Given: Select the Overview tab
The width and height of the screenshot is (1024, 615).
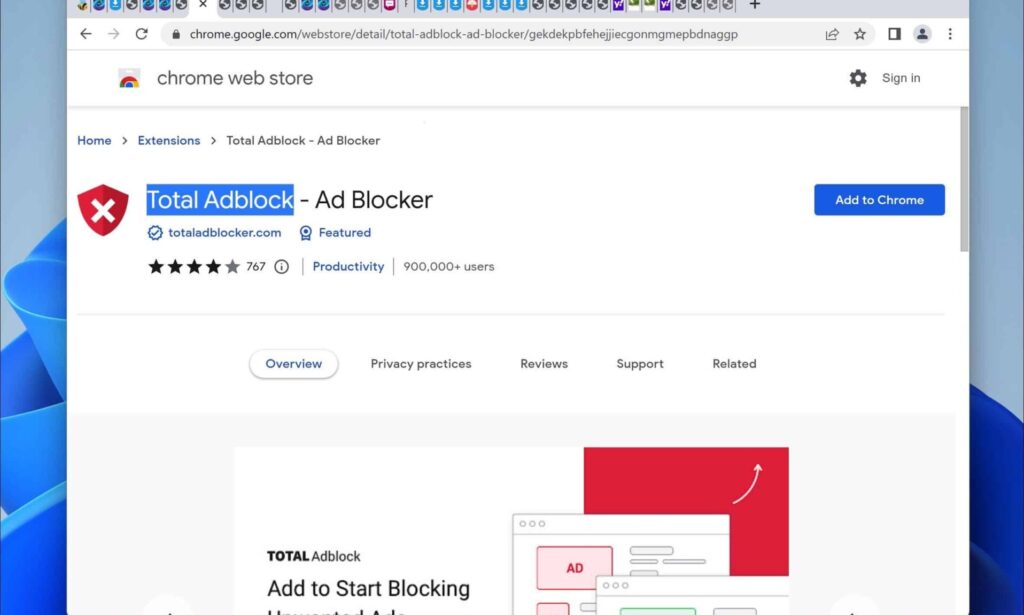Looking at the screenshot, I should [x=293, y=364].
